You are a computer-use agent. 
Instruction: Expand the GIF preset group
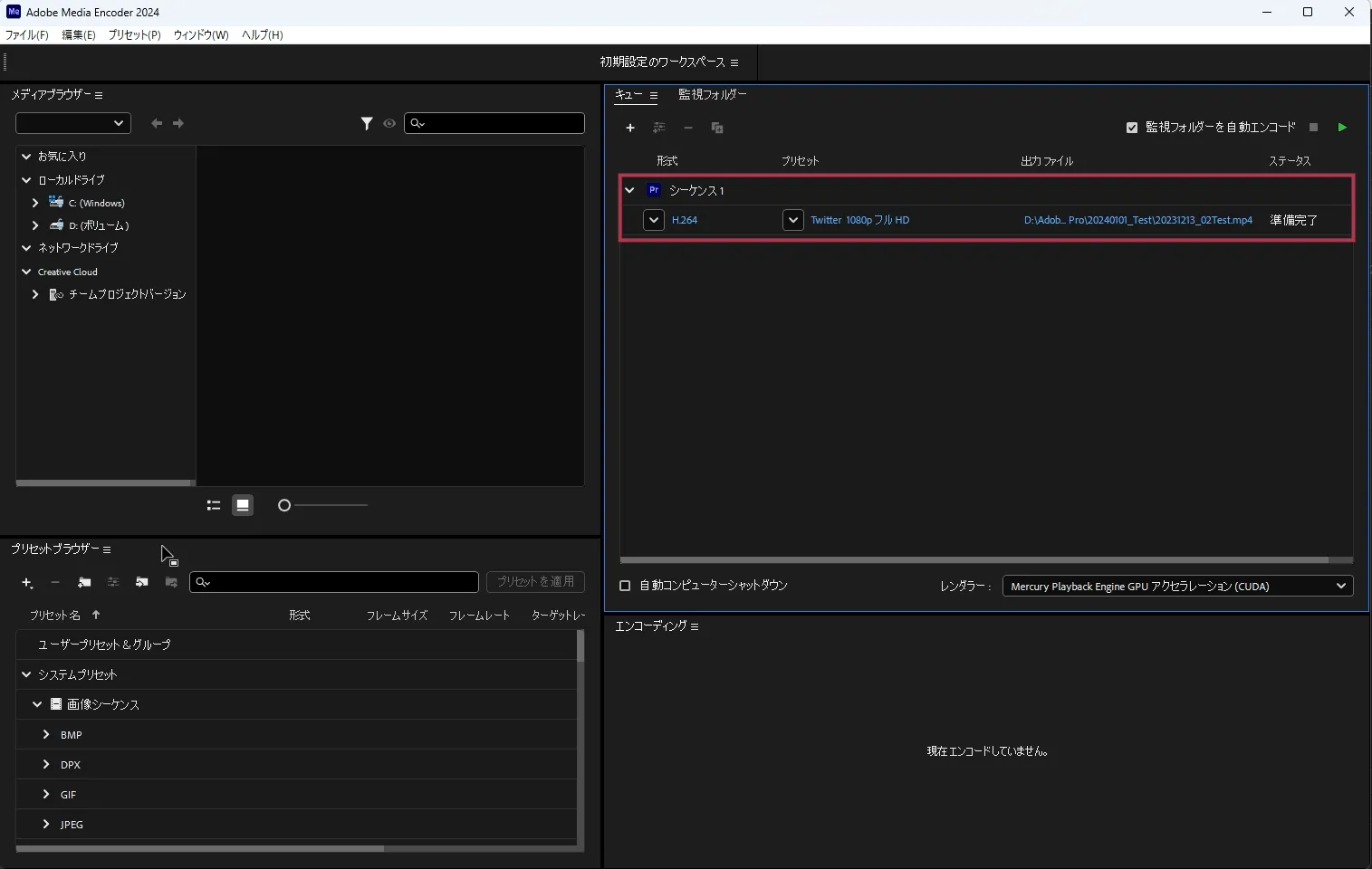point(46,794)
